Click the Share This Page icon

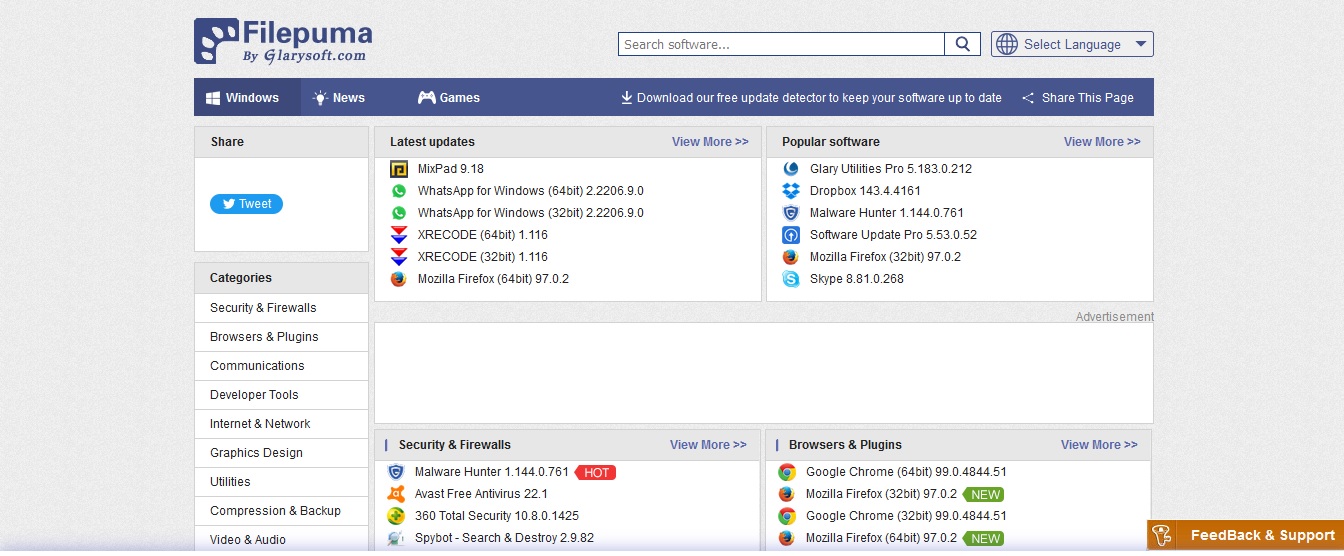pyautogui.click(x=1028, y=98)
